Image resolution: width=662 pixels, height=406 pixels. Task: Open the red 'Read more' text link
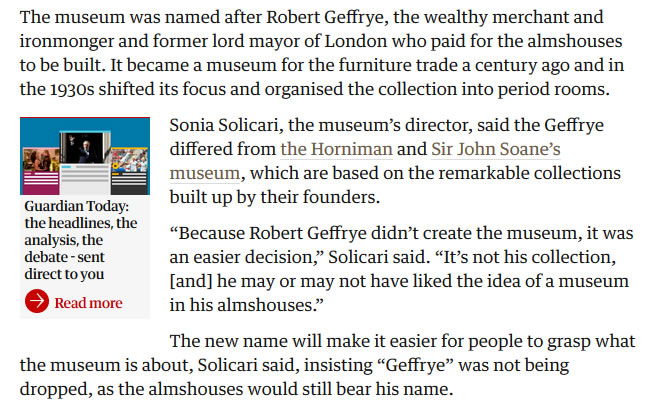tap(88, 303)
